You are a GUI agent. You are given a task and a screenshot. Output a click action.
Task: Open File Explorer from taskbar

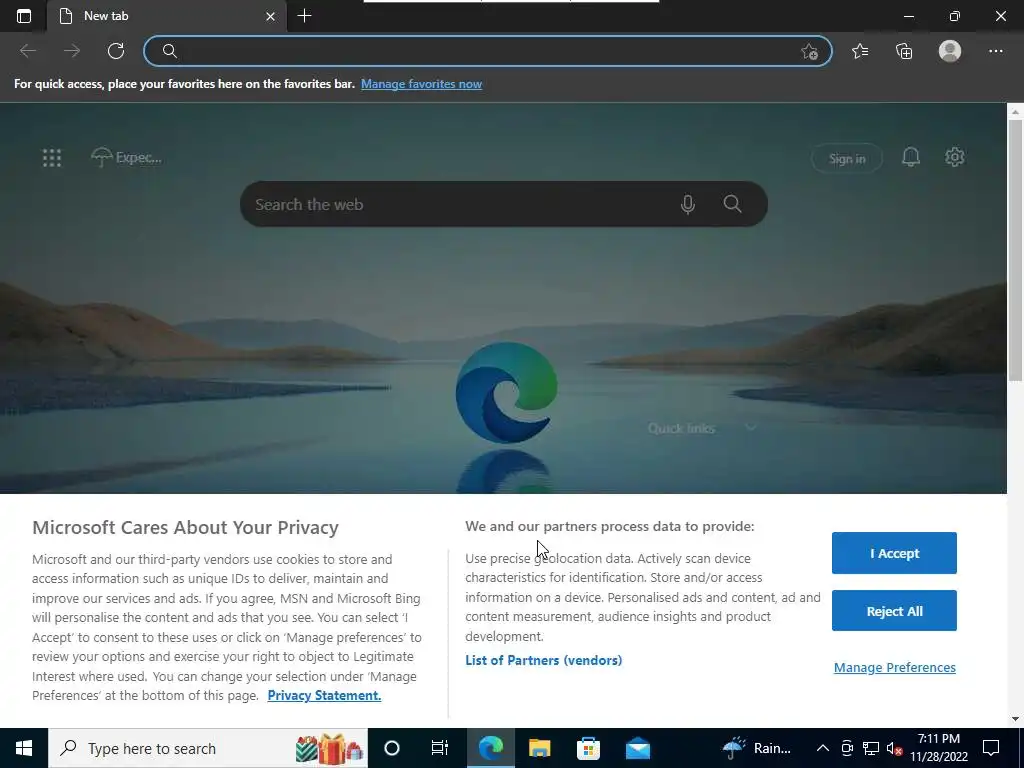tap(539, 748)
